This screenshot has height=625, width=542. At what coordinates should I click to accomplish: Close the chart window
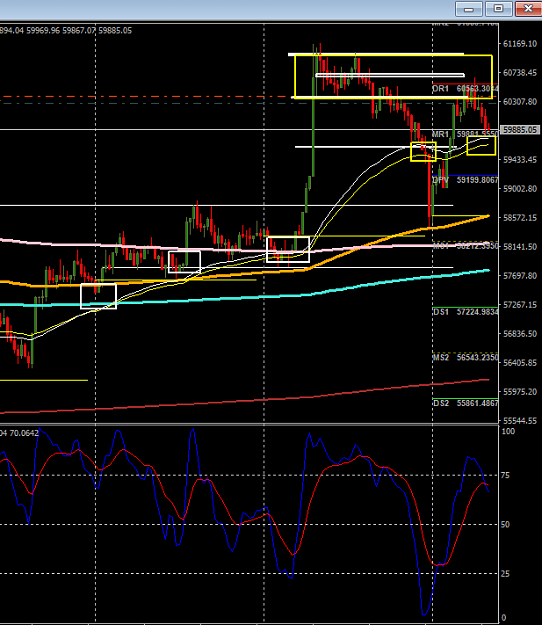coord(528,8)
